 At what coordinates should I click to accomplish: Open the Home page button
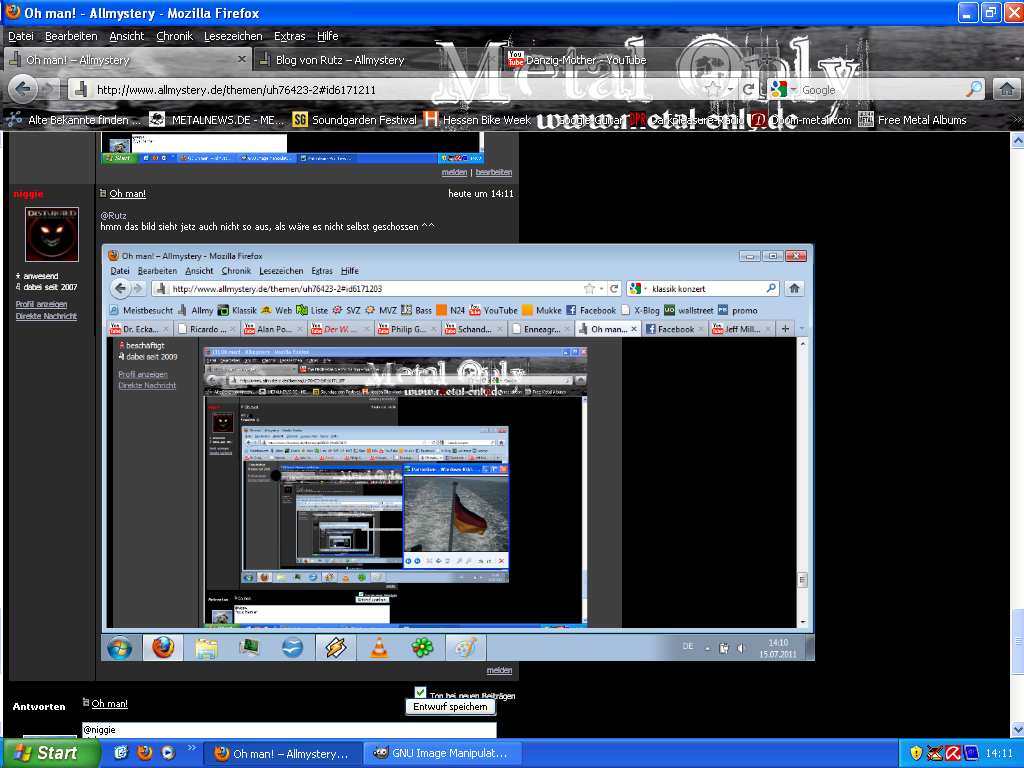click(x=1006, y=89)
